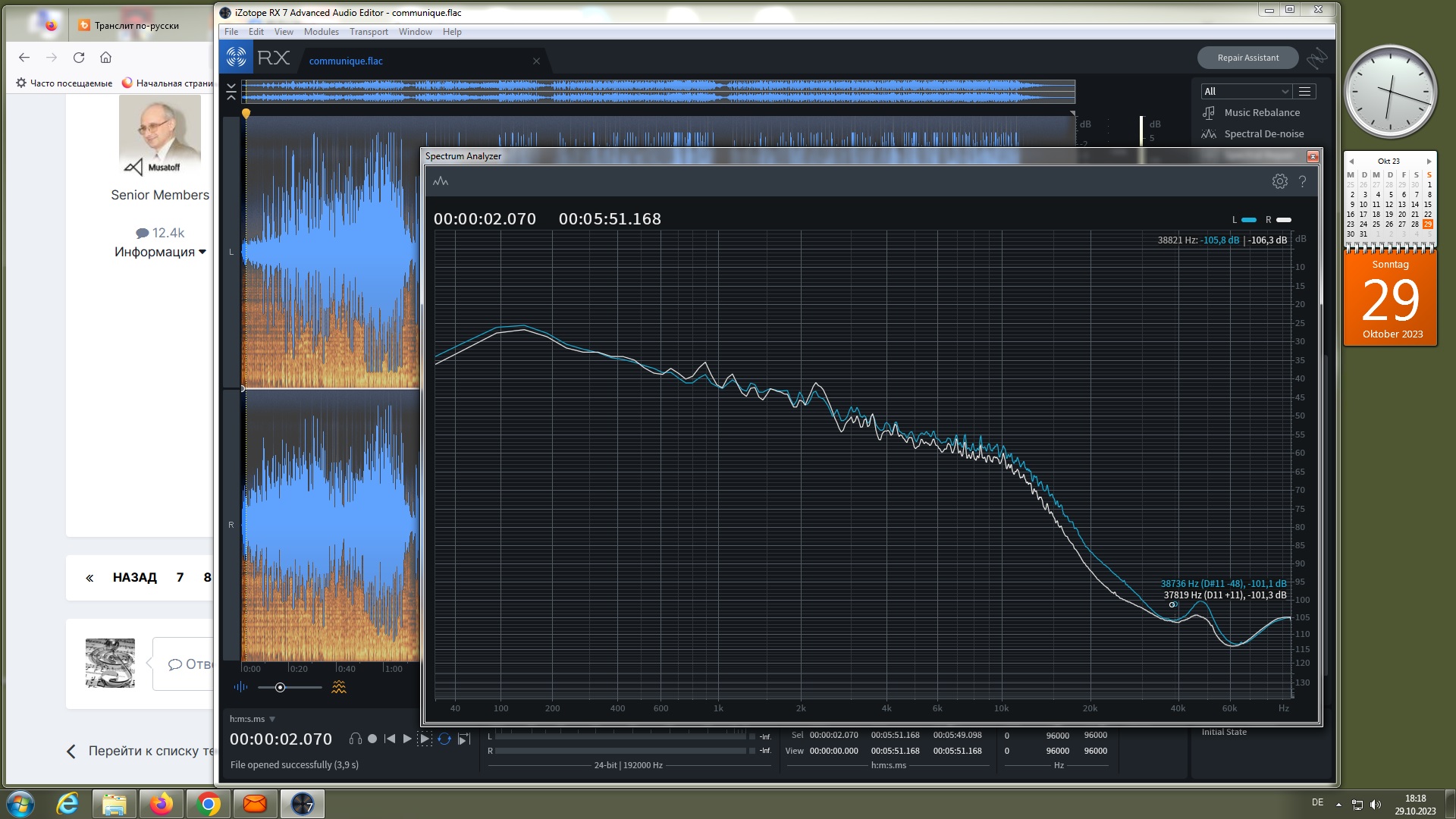Rewind to start with transport button
1456x819 pixels.
pyautogui.click(x=390, y=739)
